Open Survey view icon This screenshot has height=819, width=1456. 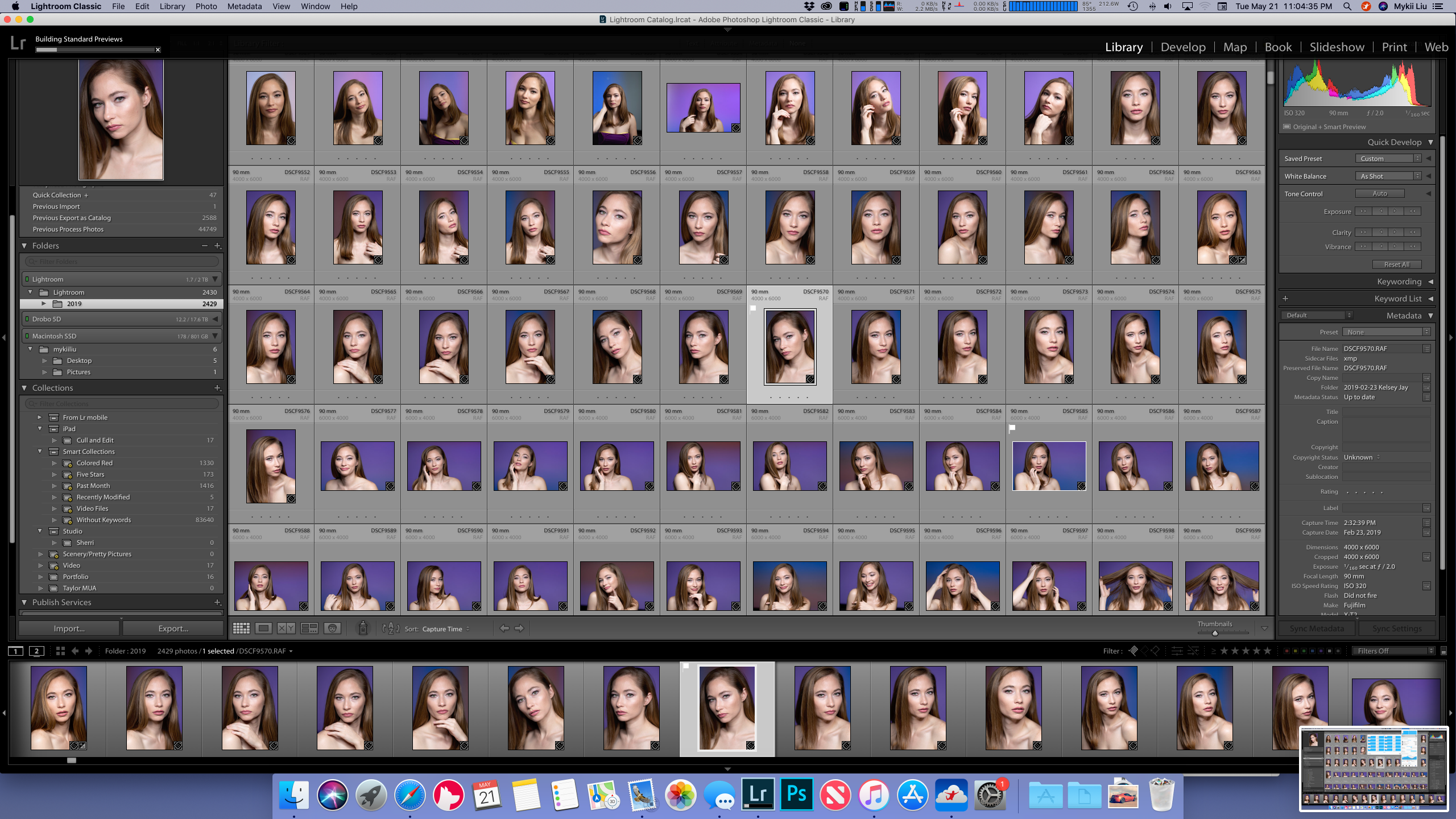[x=309, y=628]
